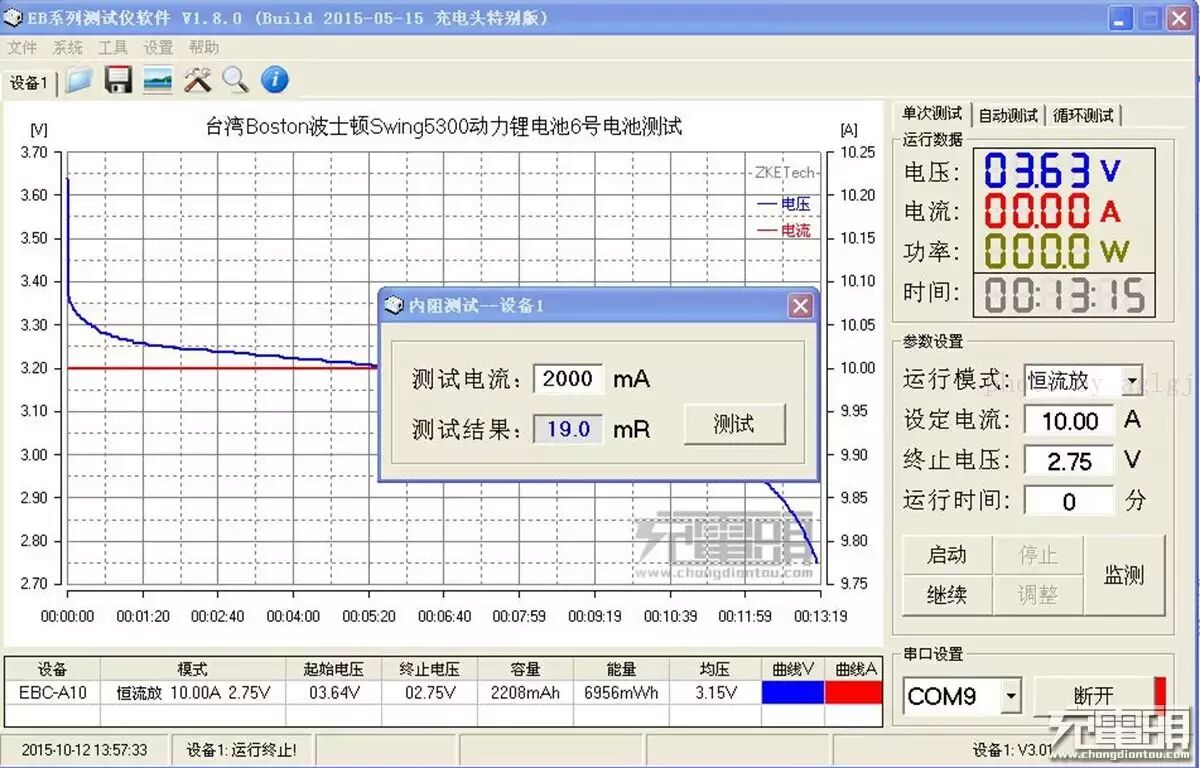Switch to the 循环测试 tab
This screenshot has width=1200, height=768.
1084,115
